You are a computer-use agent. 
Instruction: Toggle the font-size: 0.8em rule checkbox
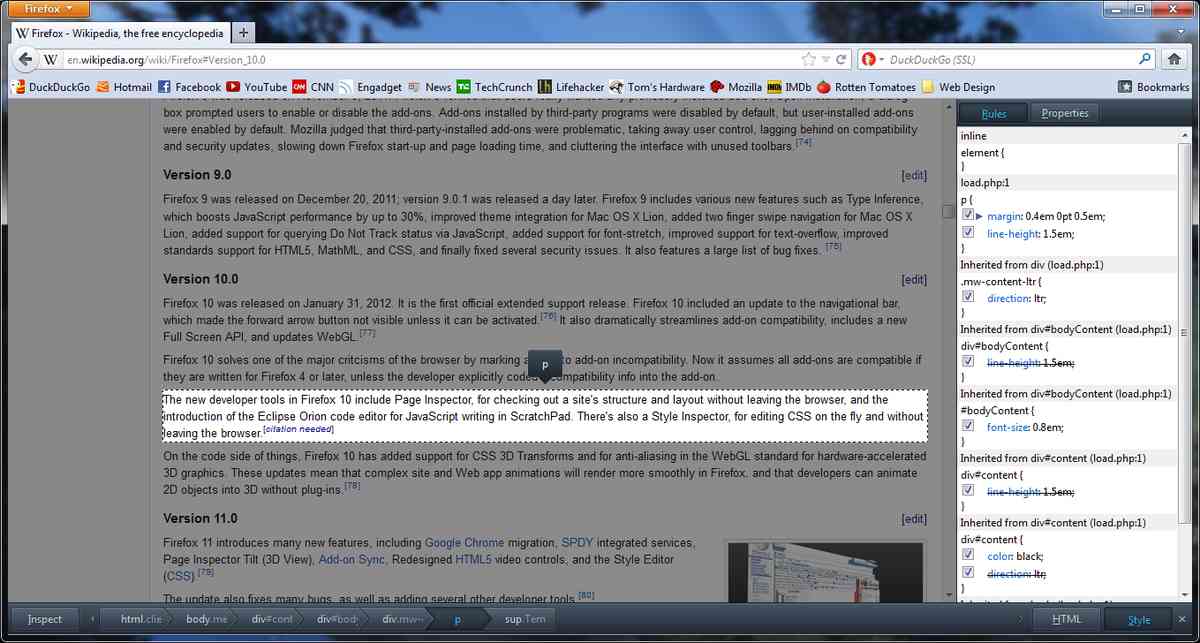967,426
